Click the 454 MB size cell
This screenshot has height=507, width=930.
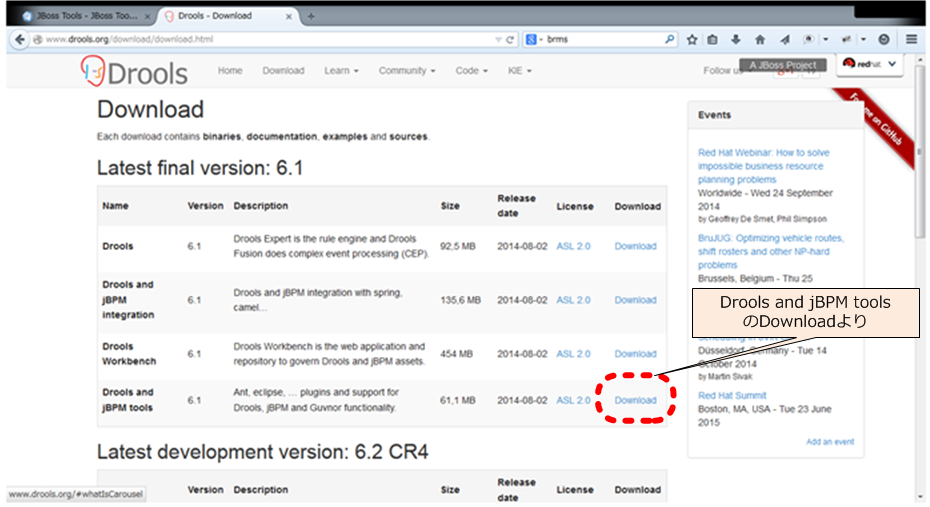coord(456,354)
